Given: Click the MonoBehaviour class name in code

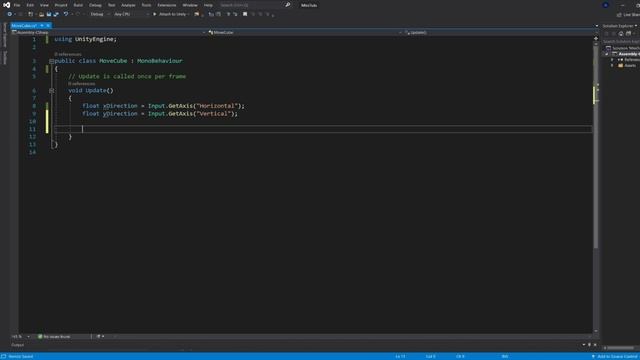Looking at the screenshot, I should (x=160, y=61).
